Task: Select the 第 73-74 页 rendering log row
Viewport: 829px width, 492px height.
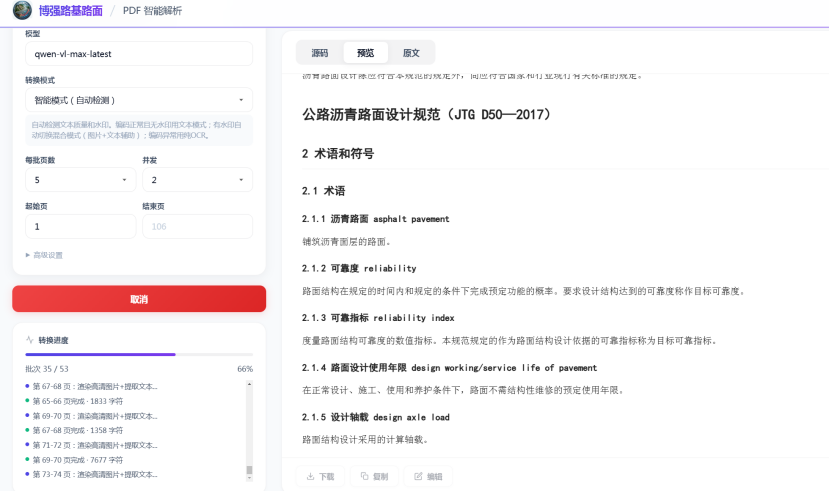Action: [91, 474]
